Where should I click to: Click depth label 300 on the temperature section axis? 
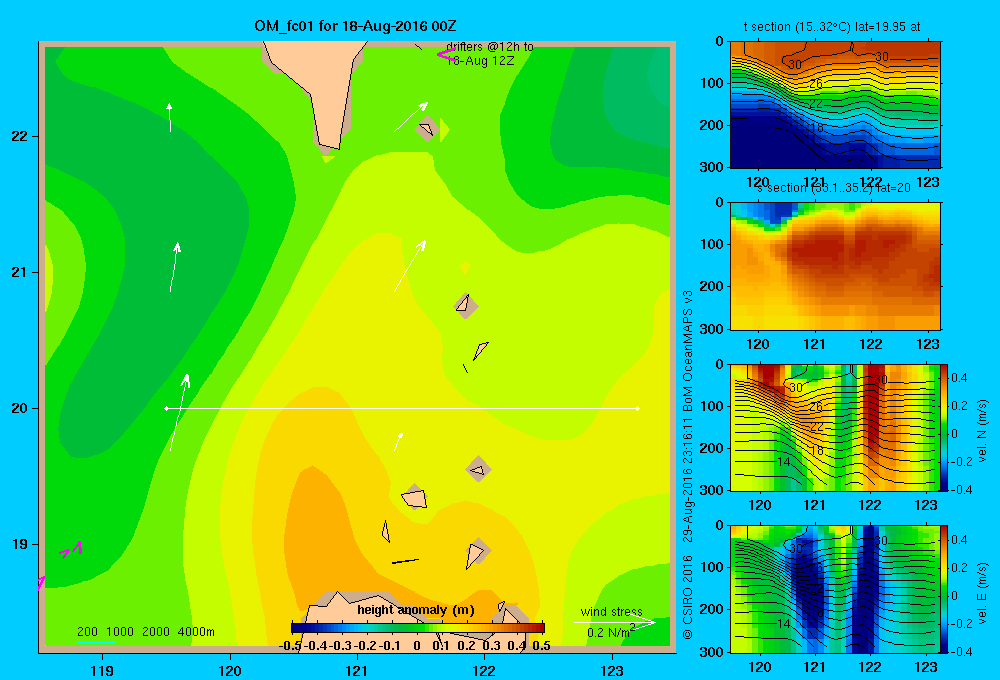click(712, 167)
